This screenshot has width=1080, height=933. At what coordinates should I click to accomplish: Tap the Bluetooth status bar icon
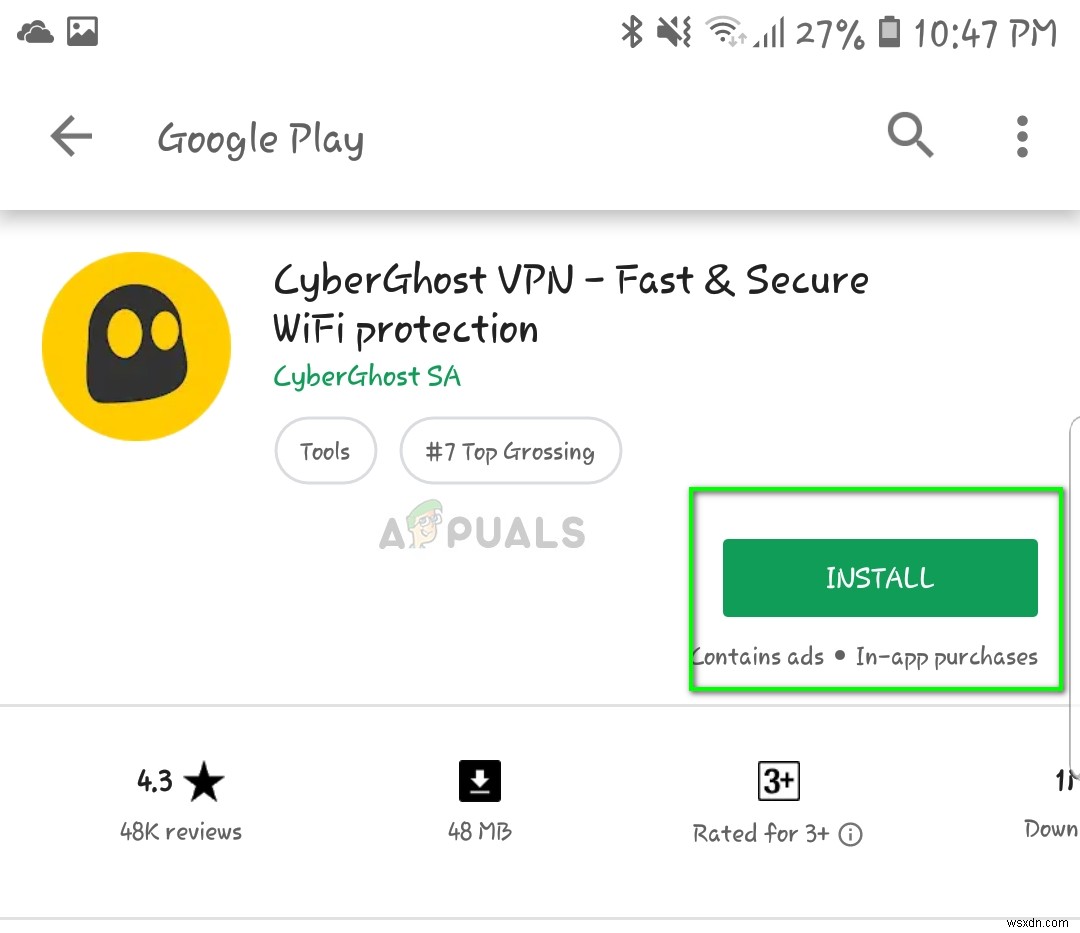point(631,32)
